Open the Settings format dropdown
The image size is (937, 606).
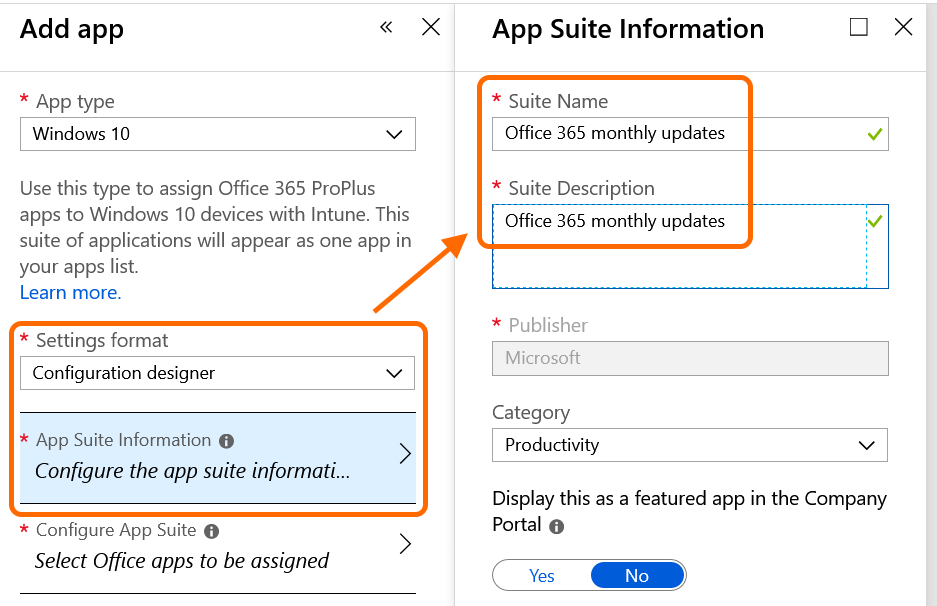click(217, 373)
